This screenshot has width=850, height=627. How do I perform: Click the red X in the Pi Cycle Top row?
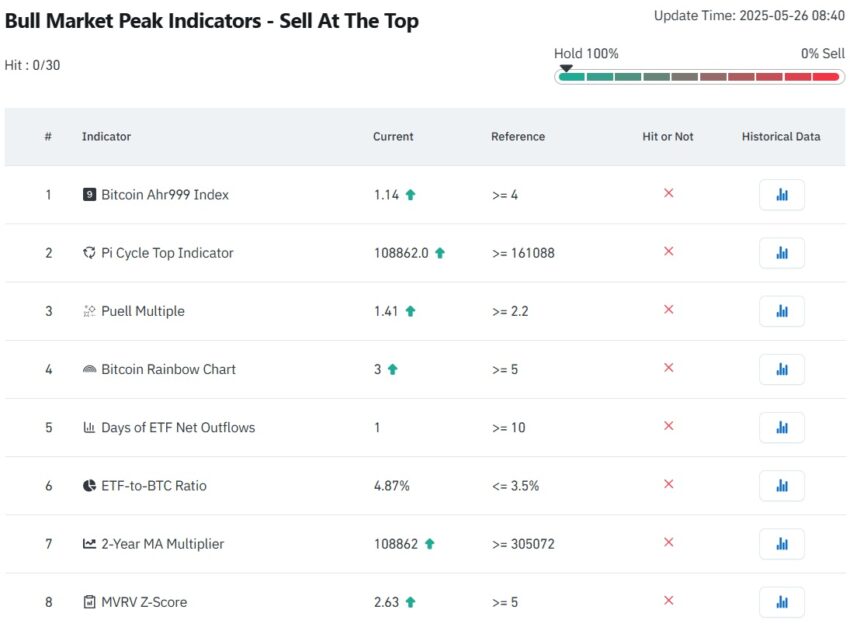click(x=668, y=251)
